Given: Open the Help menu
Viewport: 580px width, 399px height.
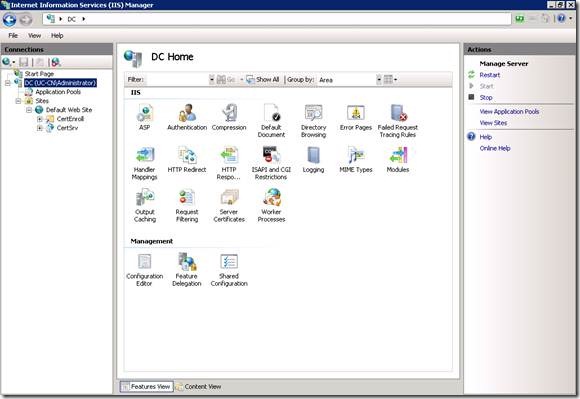Looking at the screenshot, I should pos(57,35).
